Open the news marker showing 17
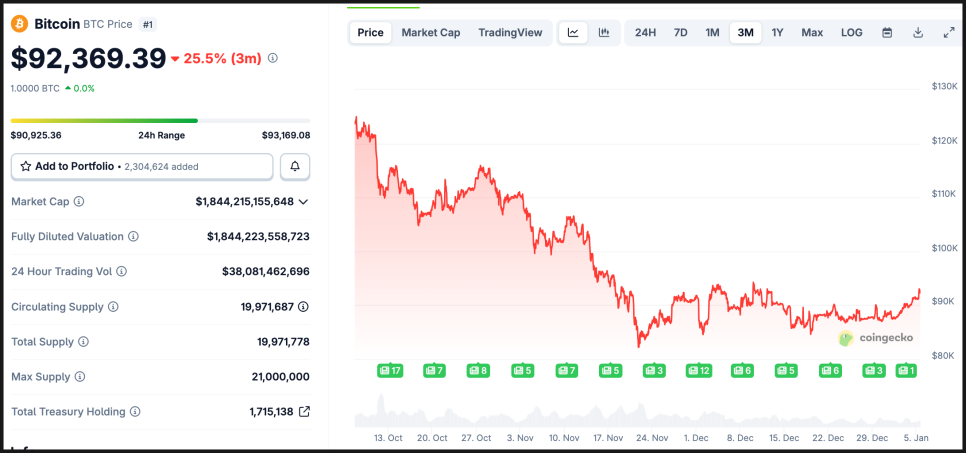Viewport: 966px width, 453px height. 389,371
